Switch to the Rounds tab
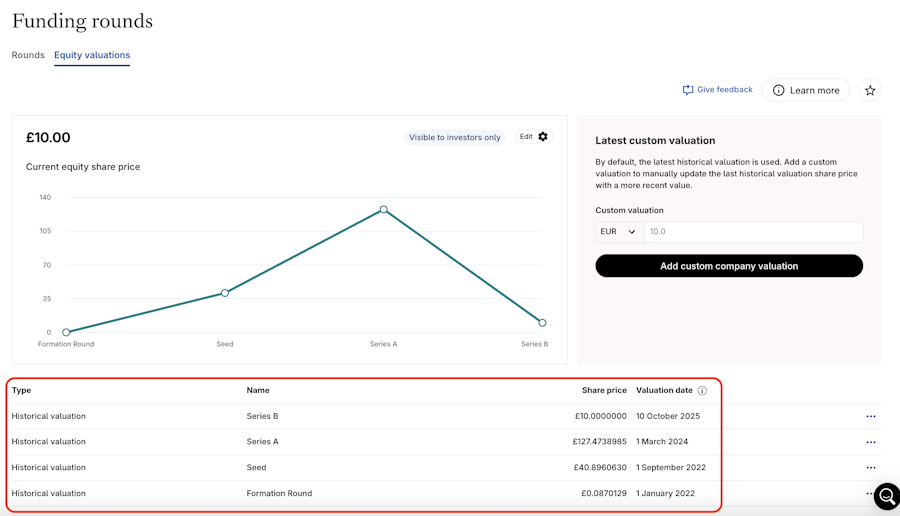The image size is (900, 516). (x=28, y=55)
